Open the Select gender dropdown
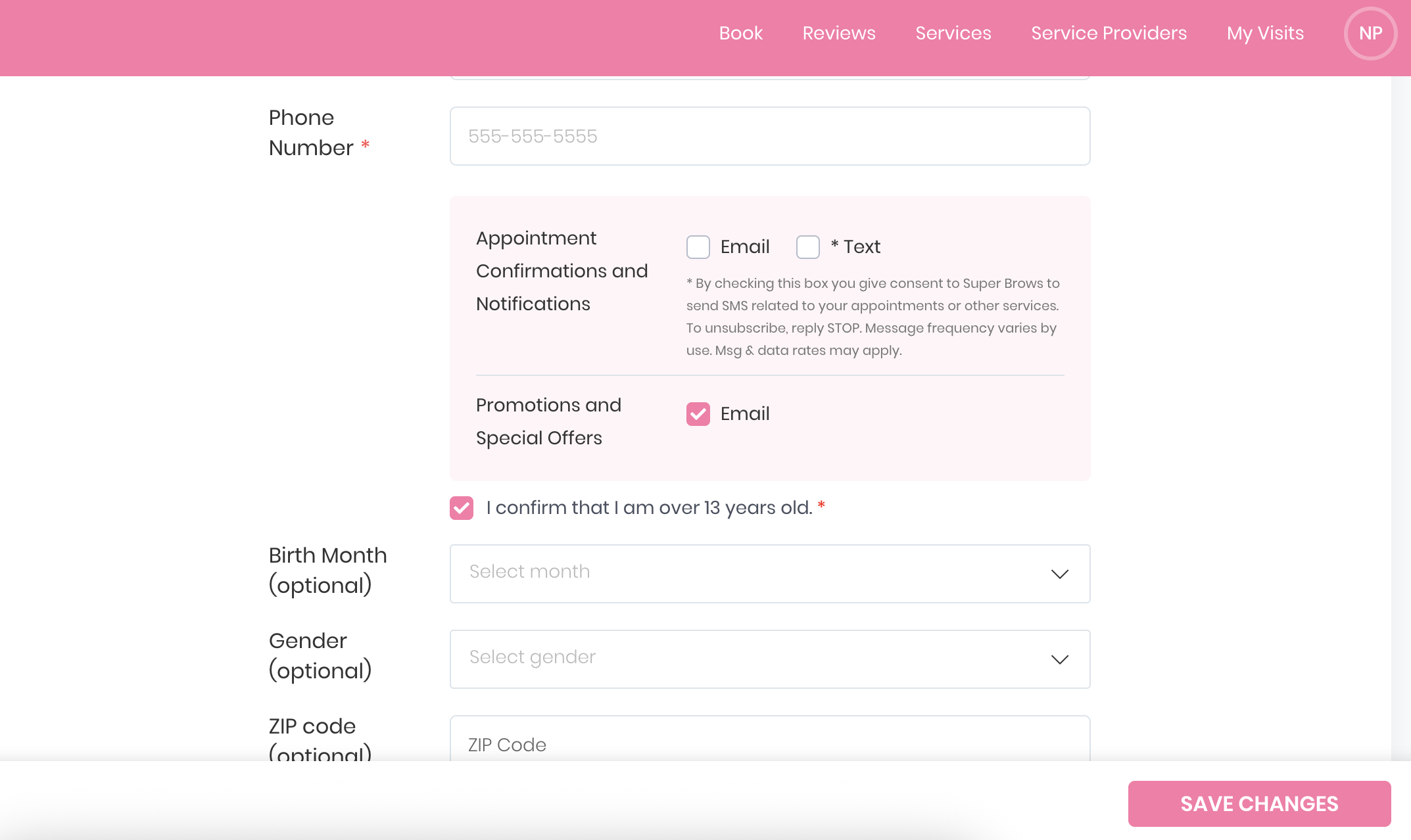 pos(756,659)
